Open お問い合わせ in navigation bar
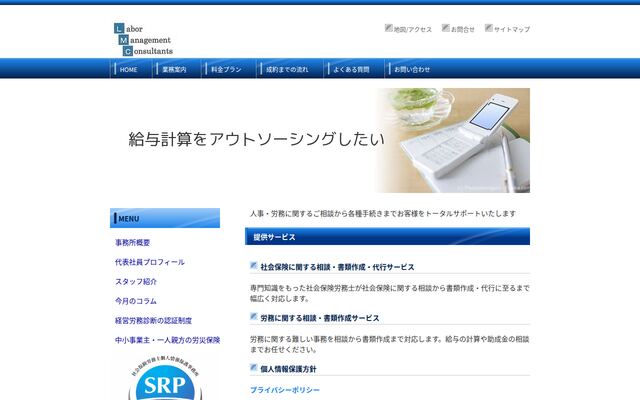This screenshot has height=400, width=640. 412,69
